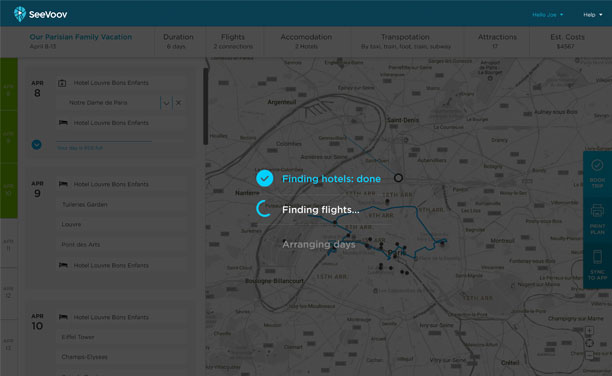Open the Attractions tab
The height and width of the screenshot is (376, 612).
pyautogui.click(x=497, y=41)
